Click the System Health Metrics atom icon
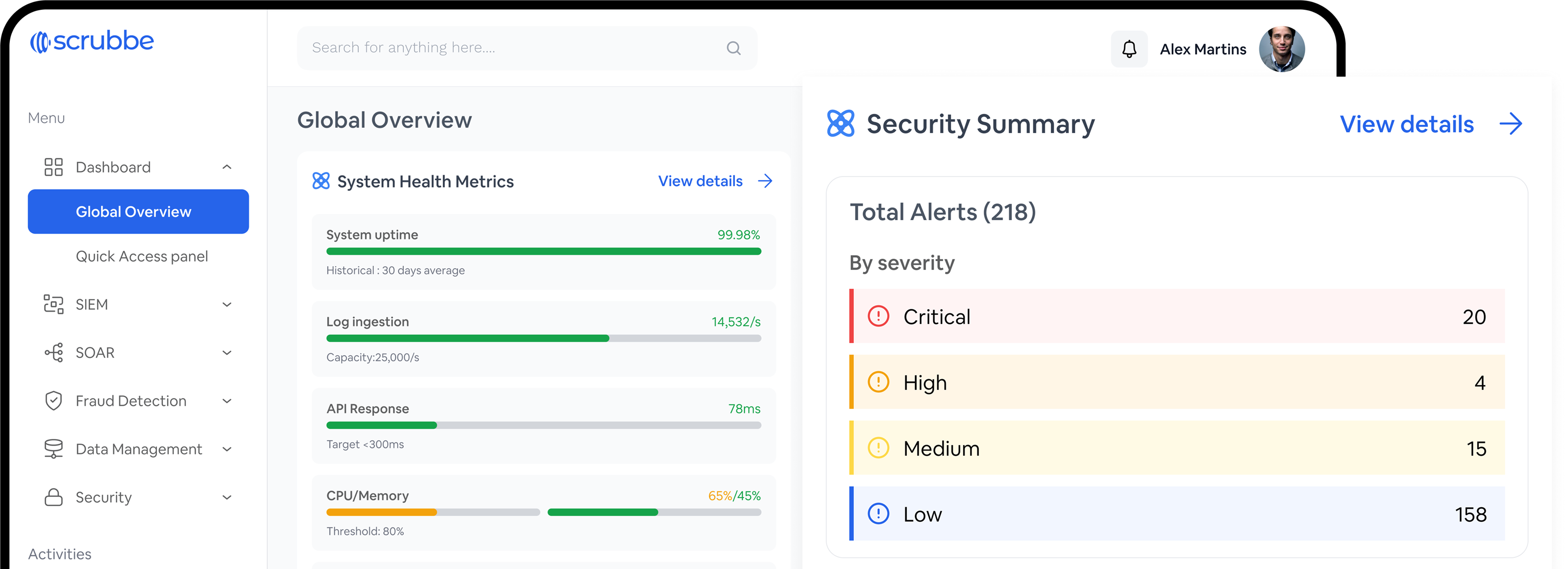 321,181
